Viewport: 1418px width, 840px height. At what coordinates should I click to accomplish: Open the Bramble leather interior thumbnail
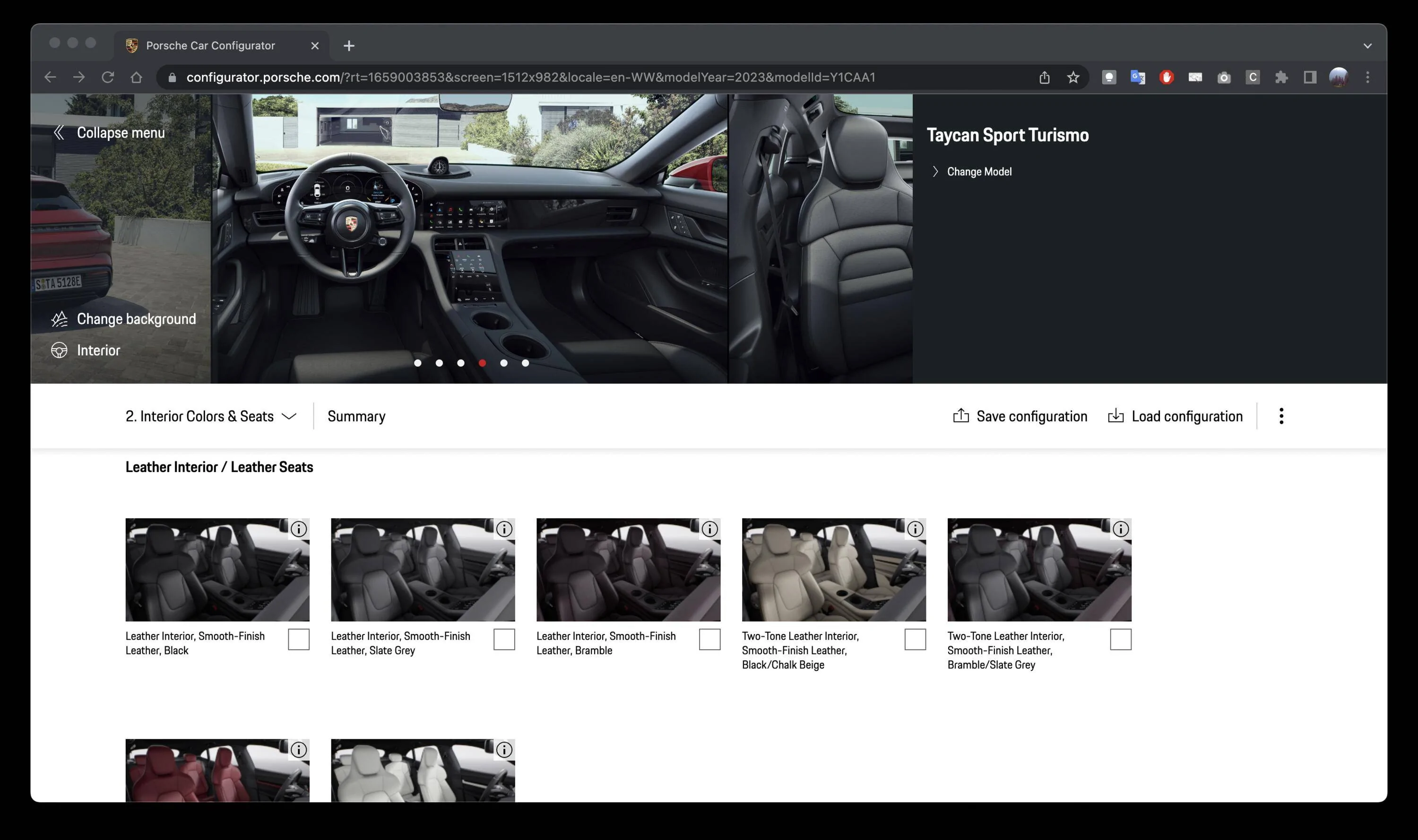point(629,569)
